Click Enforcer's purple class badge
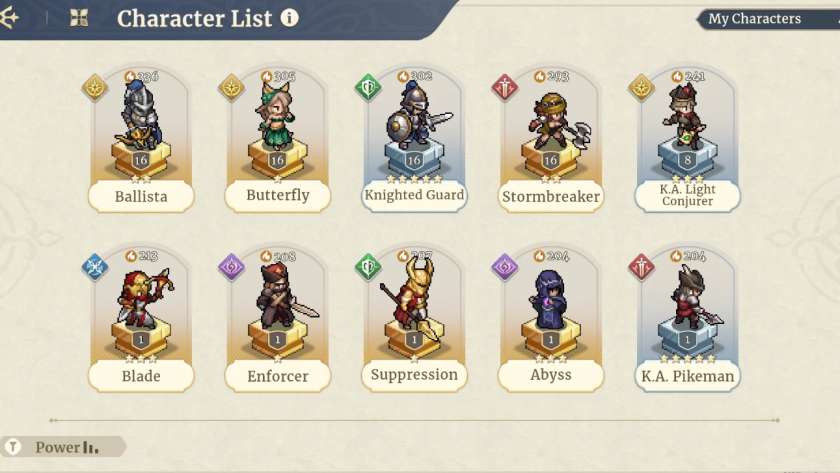Viewport: 840px width, 473px height. coord(232,267)
